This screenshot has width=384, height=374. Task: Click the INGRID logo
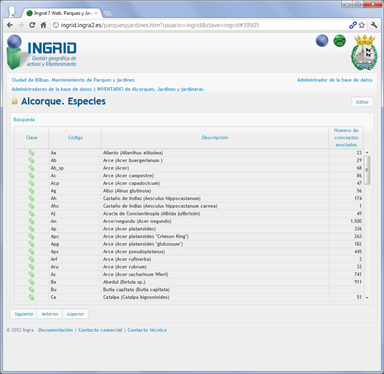[42, 52]
